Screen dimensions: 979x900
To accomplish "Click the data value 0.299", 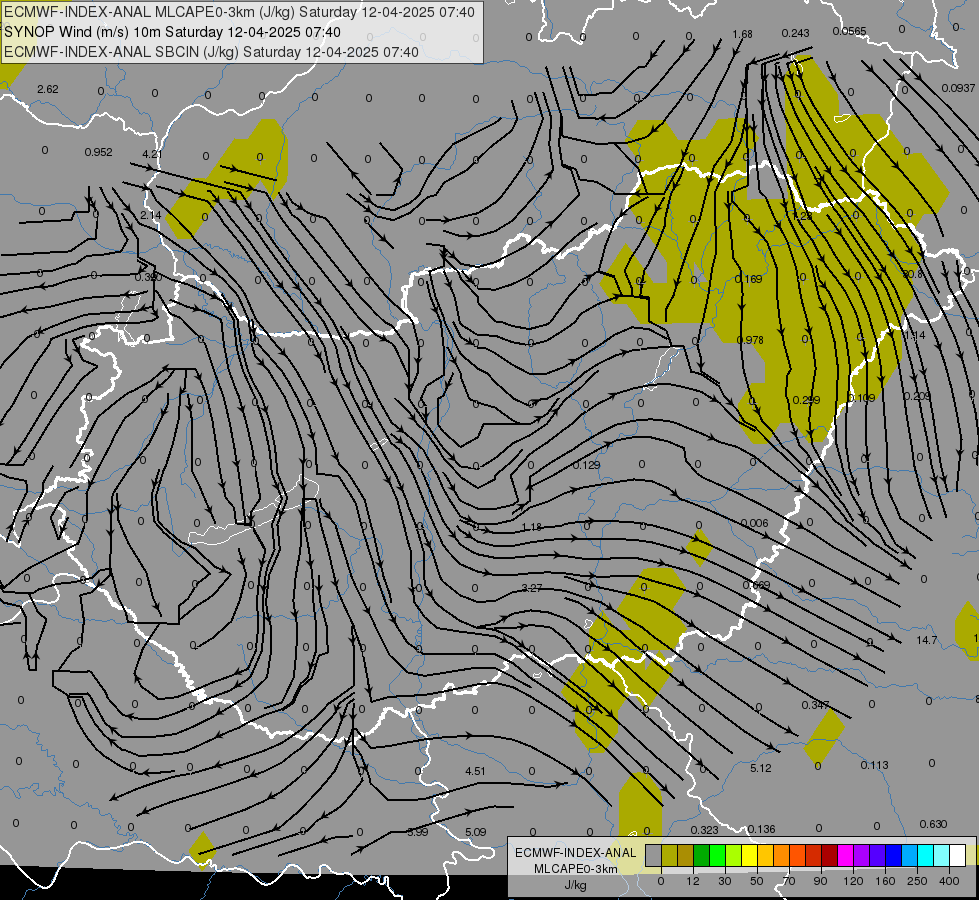I will 806,400.
